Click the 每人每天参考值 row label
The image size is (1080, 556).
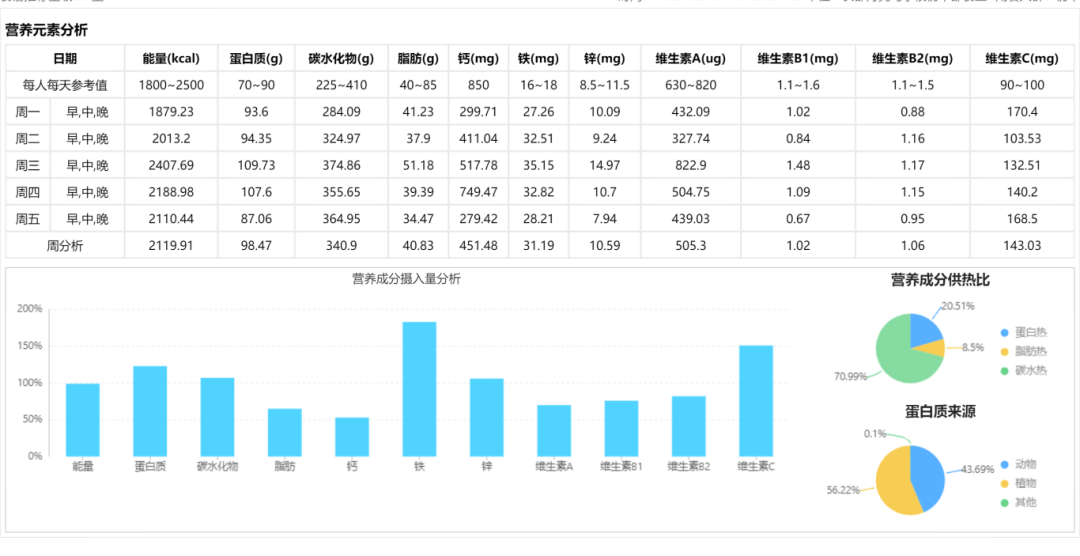click(x=65, y=85)
